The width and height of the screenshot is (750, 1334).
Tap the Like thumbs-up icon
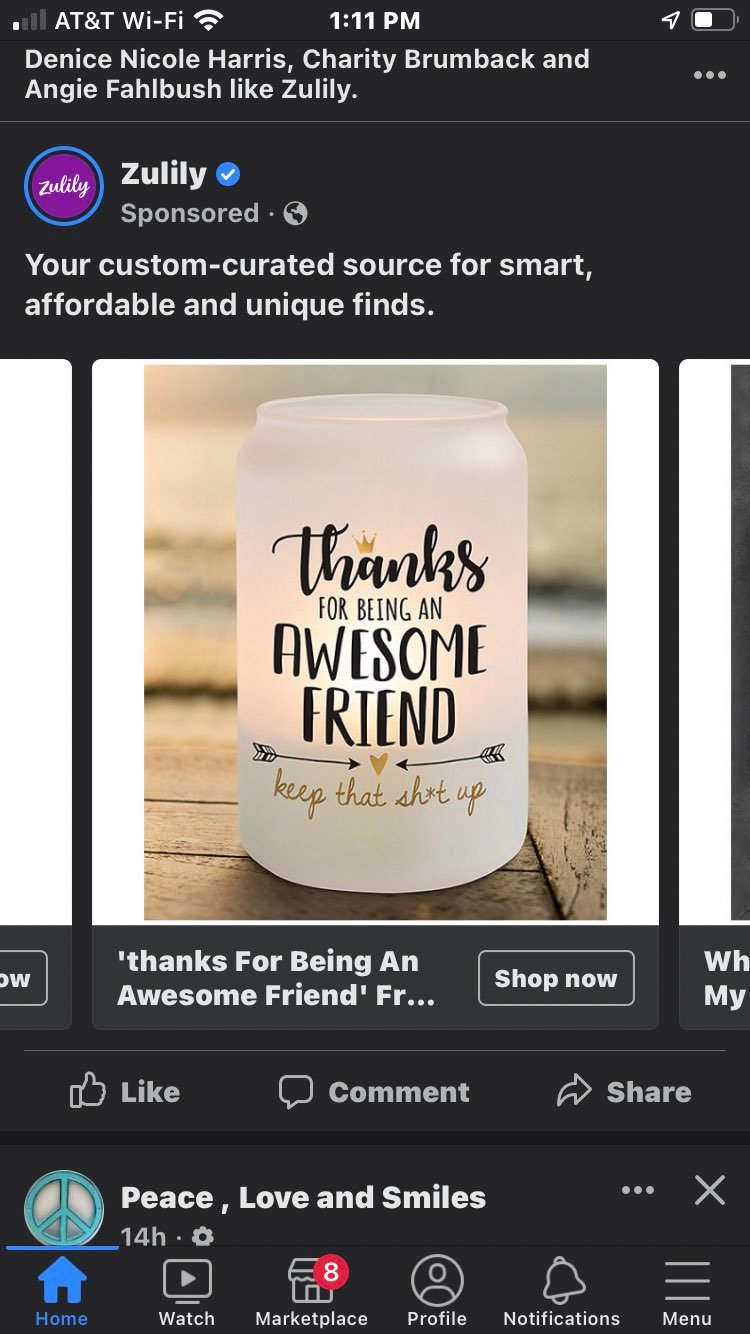point(87,1091)
